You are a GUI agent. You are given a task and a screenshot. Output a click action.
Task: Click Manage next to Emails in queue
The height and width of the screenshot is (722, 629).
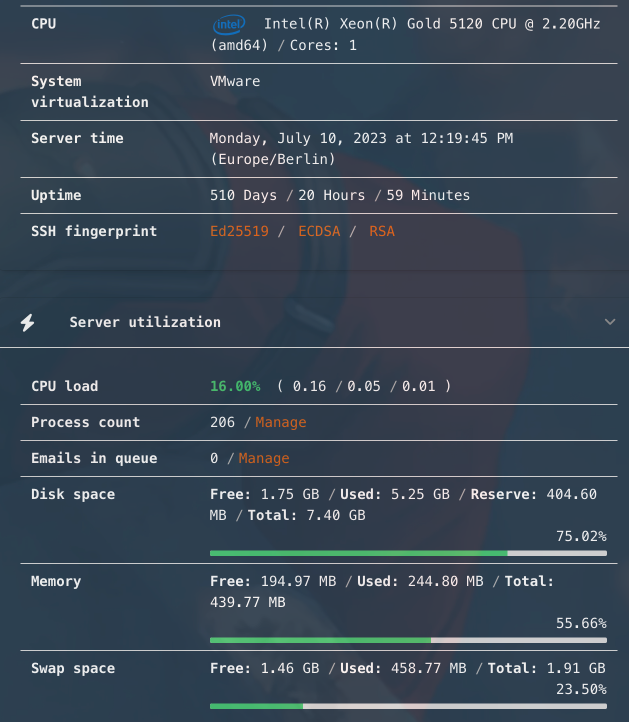tap(264, 458)
